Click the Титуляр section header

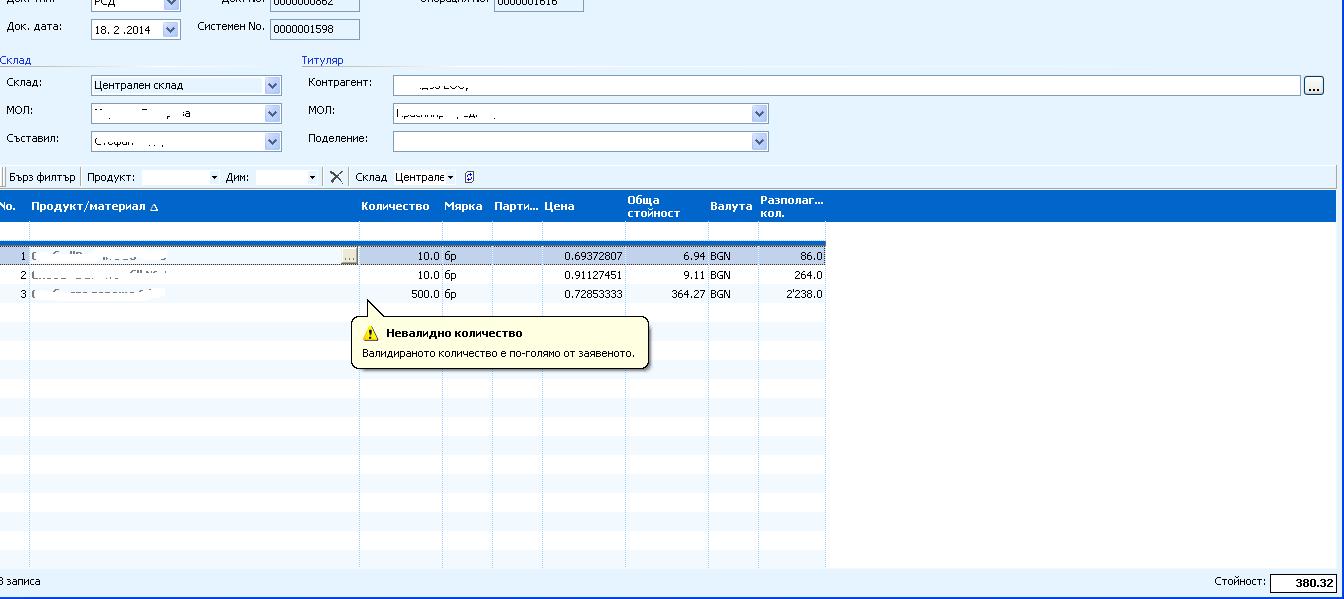click(322, 60)
